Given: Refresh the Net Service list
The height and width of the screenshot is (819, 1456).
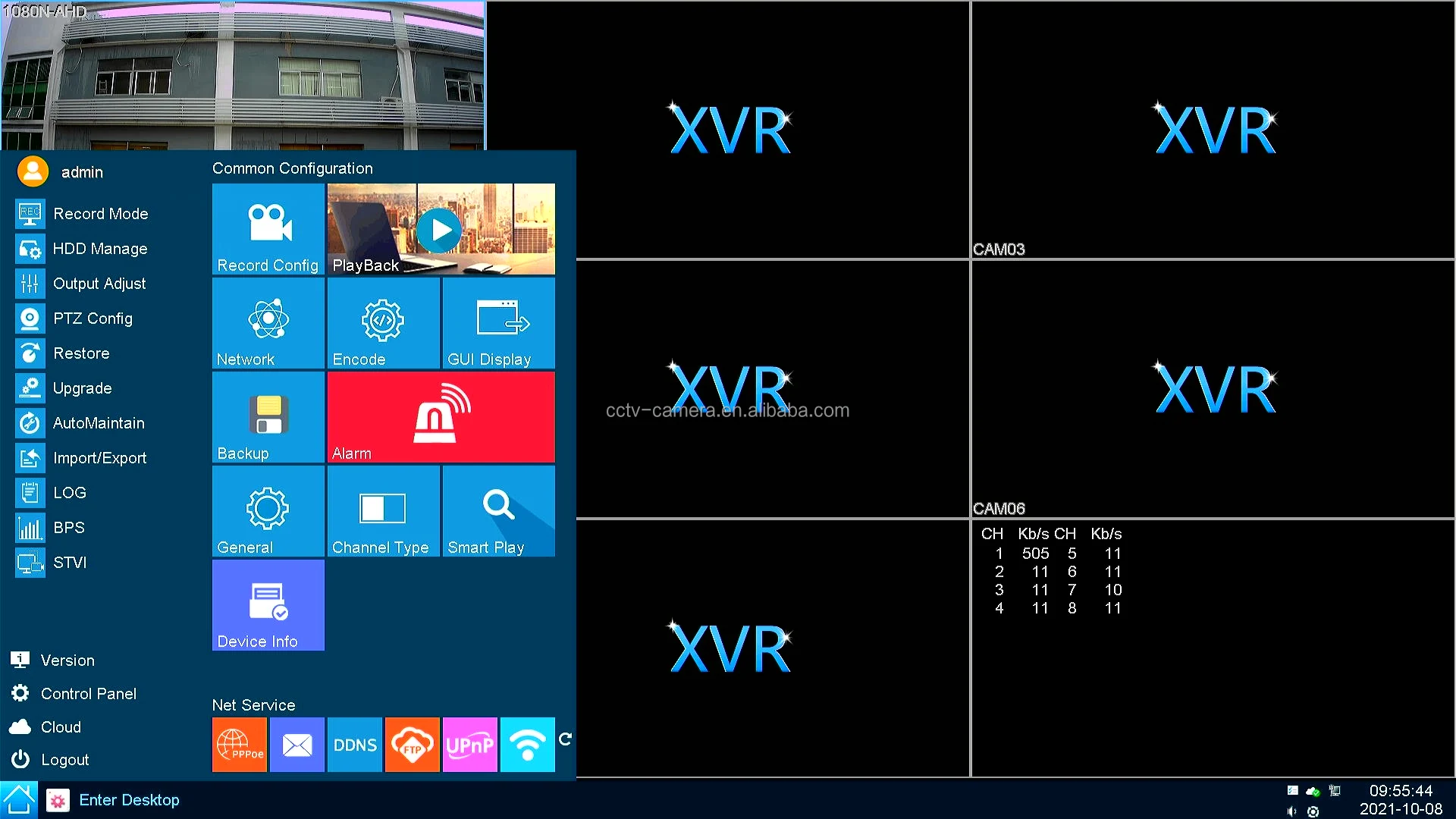Looking at the screenshot, I should tap(565, 739).
